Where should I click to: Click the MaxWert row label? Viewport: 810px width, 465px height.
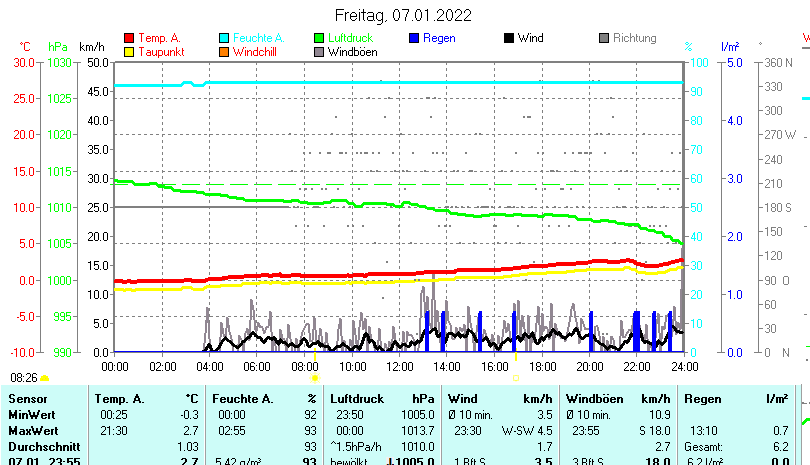32,430
